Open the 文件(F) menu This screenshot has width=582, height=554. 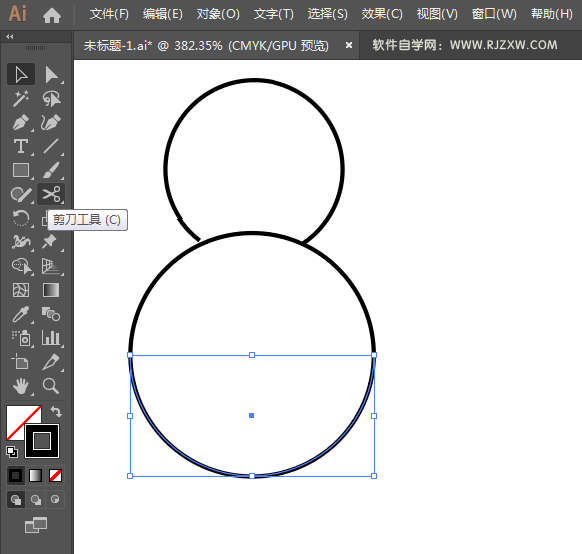(109, 14)
